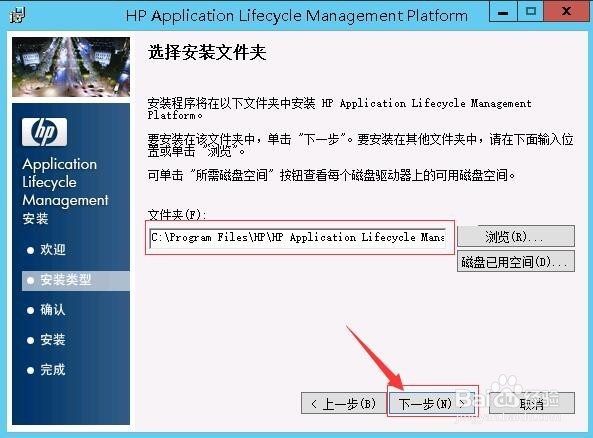Viewport: 593px width, 438px height.
Task: Click the folder path input field
Action: coord(298,238)
